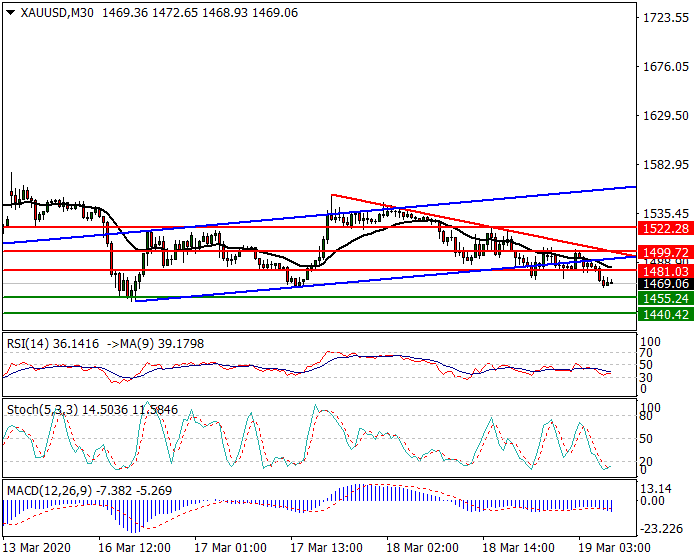The width and height of the screenshot is (700, 560).
Task: Click the 18 Mar 14:00 time label
Action: pos(518,548)
